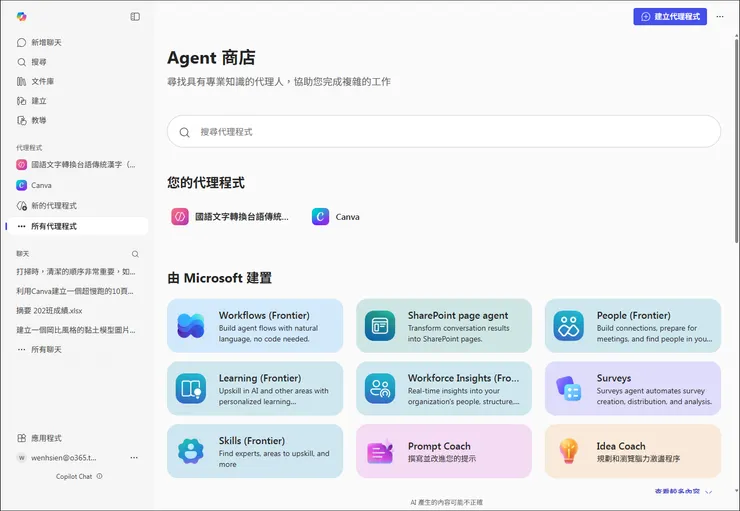
Task: Open Skills (Frontier) agent card
Action: pos(255,451)
